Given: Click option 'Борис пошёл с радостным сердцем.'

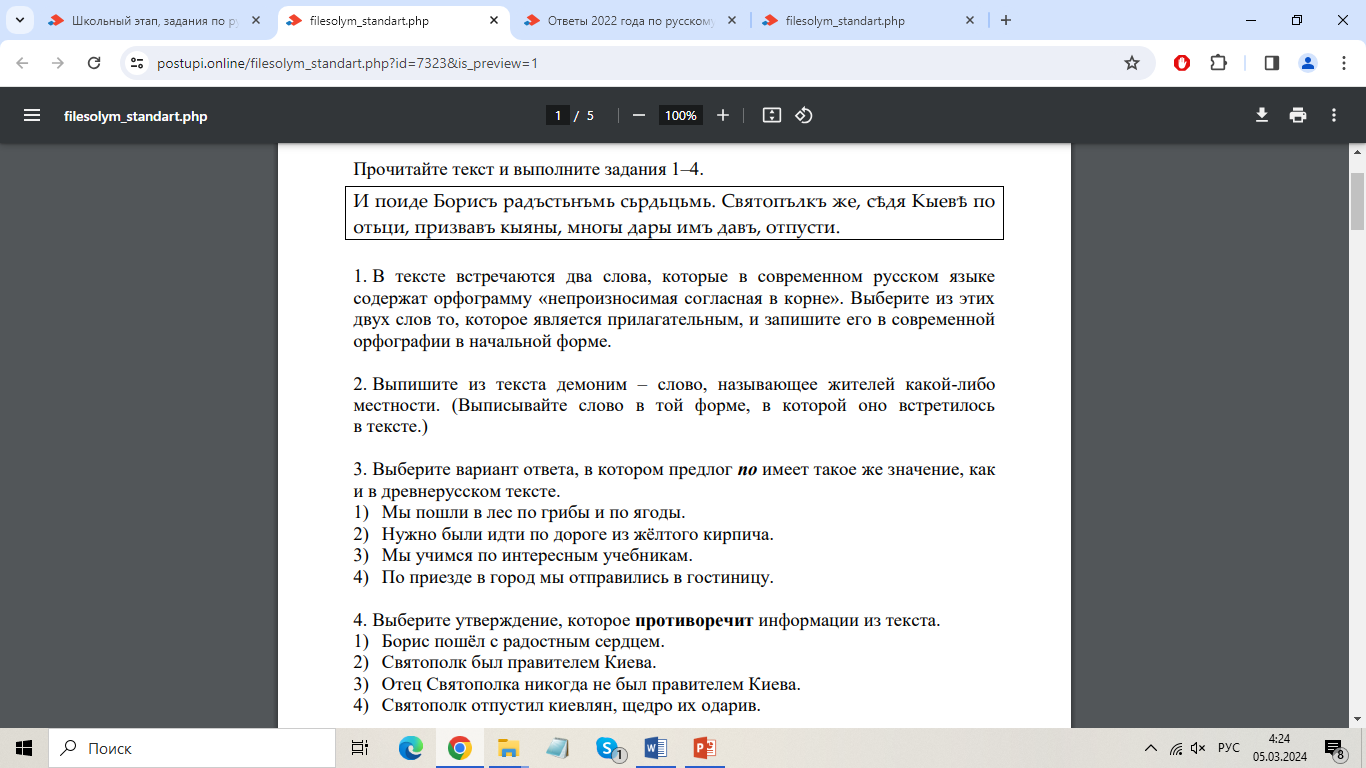Looking at the screenshot, I should (x=523, y=641).
